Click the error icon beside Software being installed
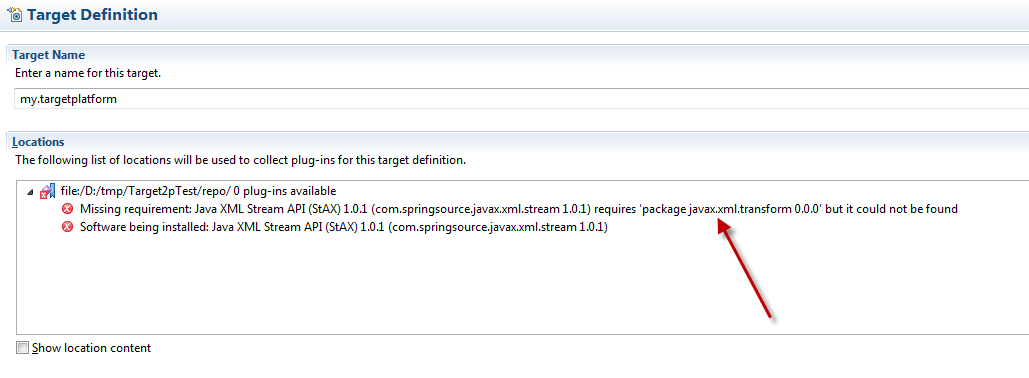 [67, 228]
